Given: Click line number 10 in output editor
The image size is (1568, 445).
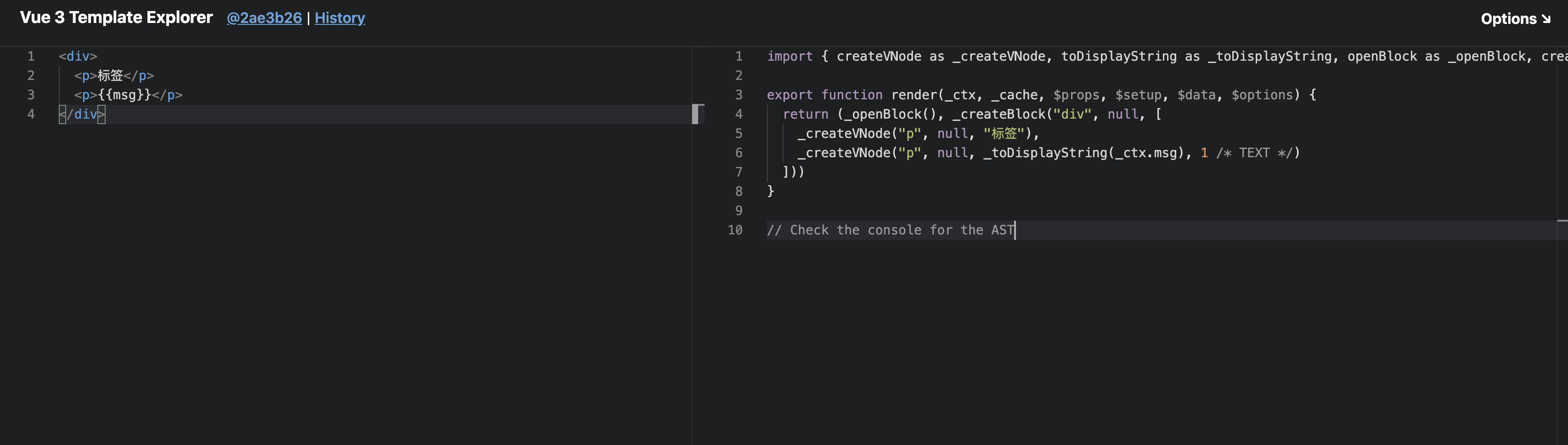Looking at the screenshot, I should pyautogui.click(x=735, y=230).
